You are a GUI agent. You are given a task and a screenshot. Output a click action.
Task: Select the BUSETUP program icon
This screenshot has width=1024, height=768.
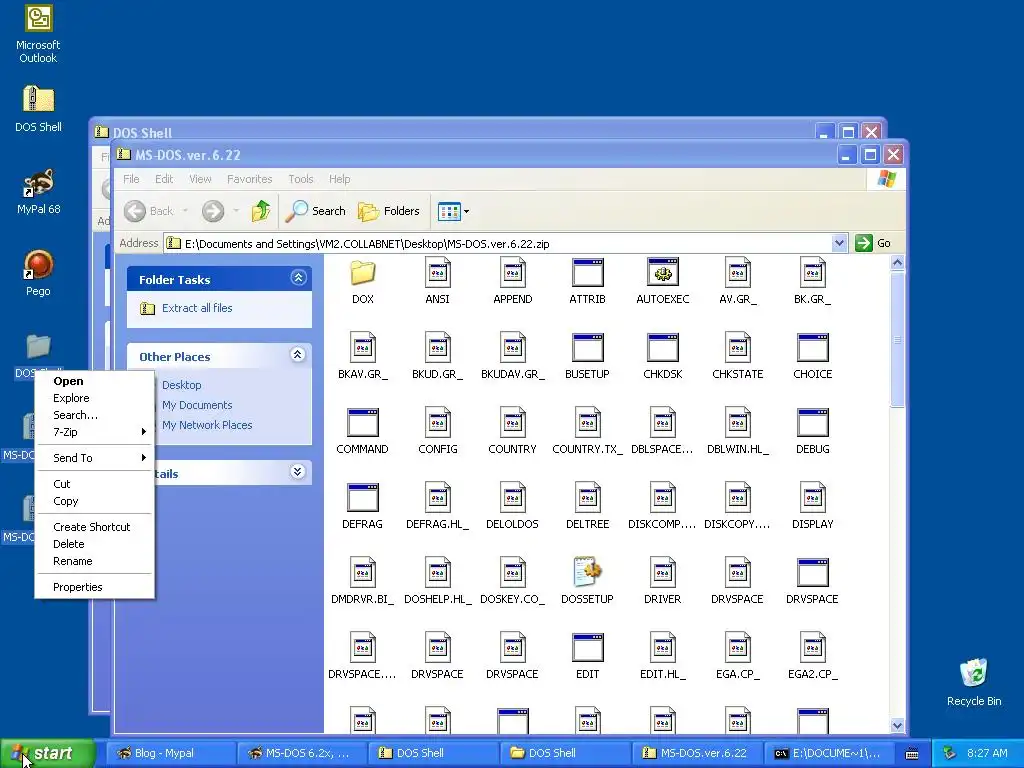[x=588, y=347]
